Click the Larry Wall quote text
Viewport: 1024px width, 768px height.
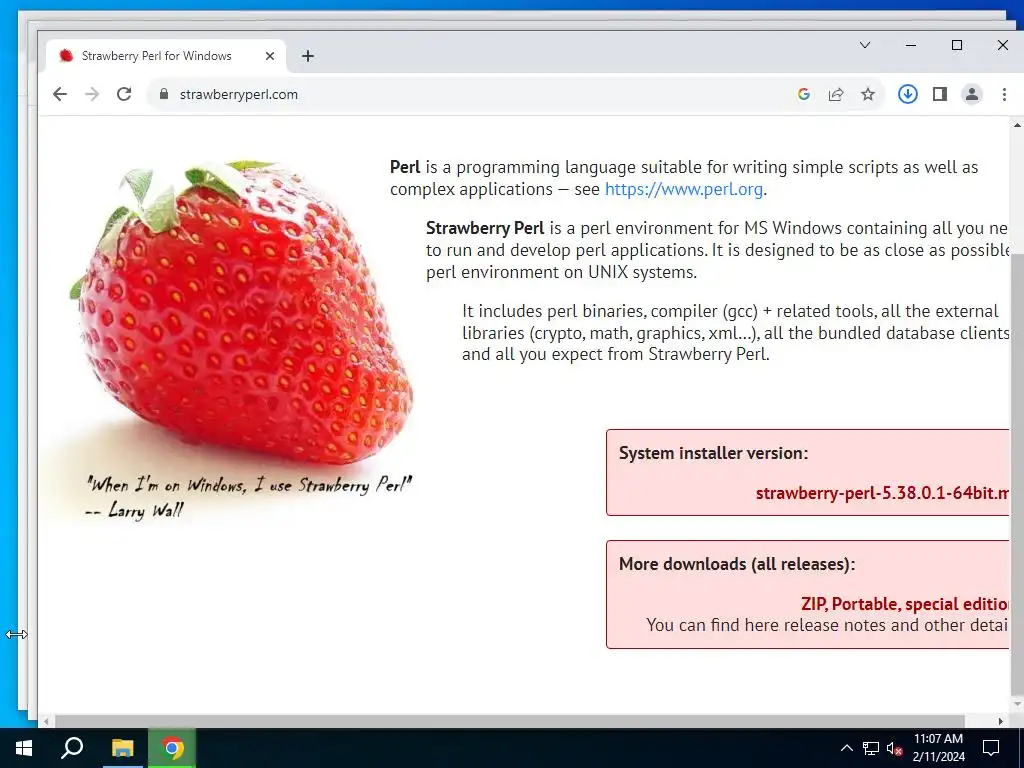click(x=248, y=496)
